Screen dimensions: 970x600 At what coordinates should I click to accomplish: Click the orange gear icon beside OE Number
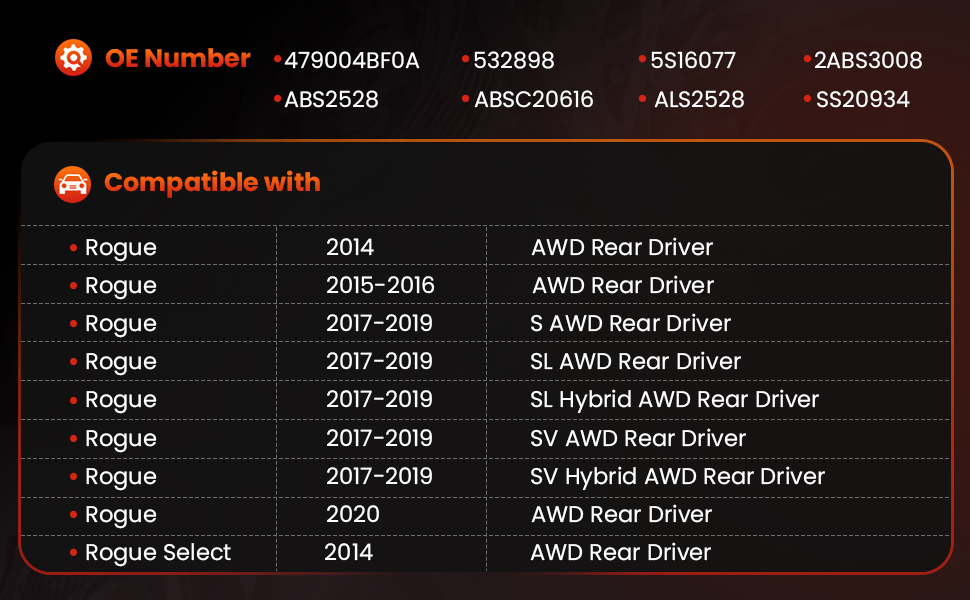click(73, 58)
